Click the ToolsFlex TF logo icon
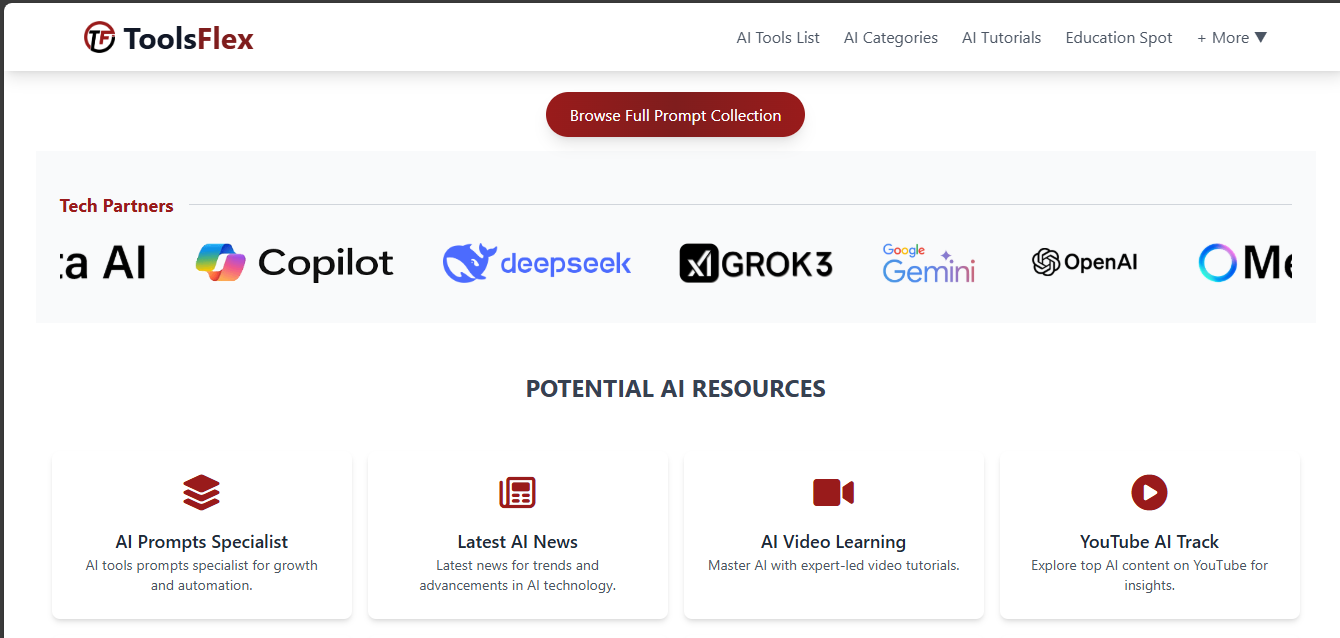The height and width of the screenshot is (638, 1340). click(99, 38)
